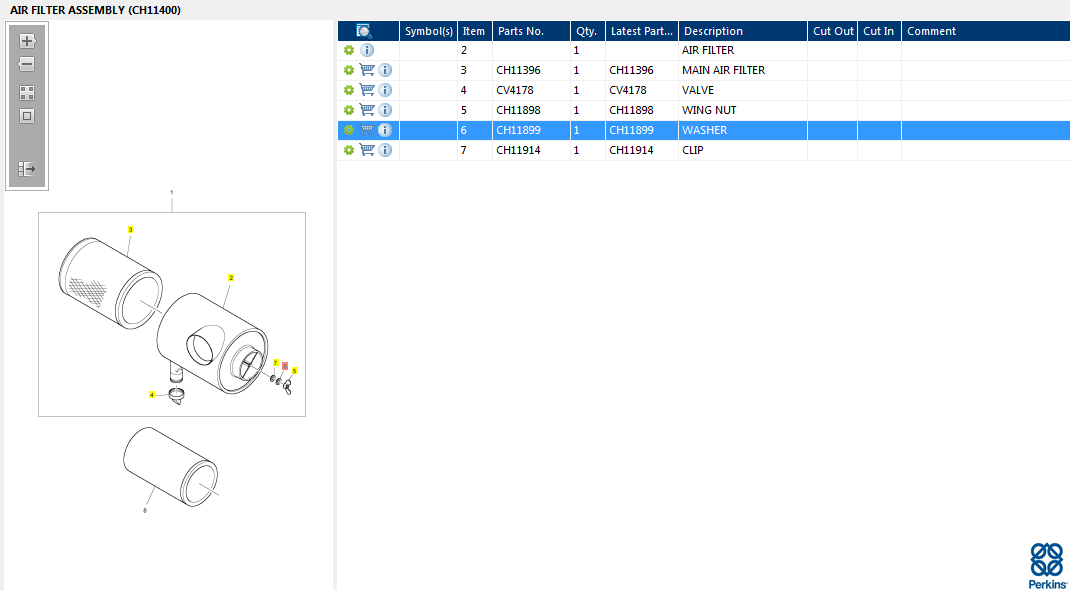The height and width of the screenshot is (591, 1070).
Task: Click the AIR FILTER description cell
Action: (x=743, y=50)
